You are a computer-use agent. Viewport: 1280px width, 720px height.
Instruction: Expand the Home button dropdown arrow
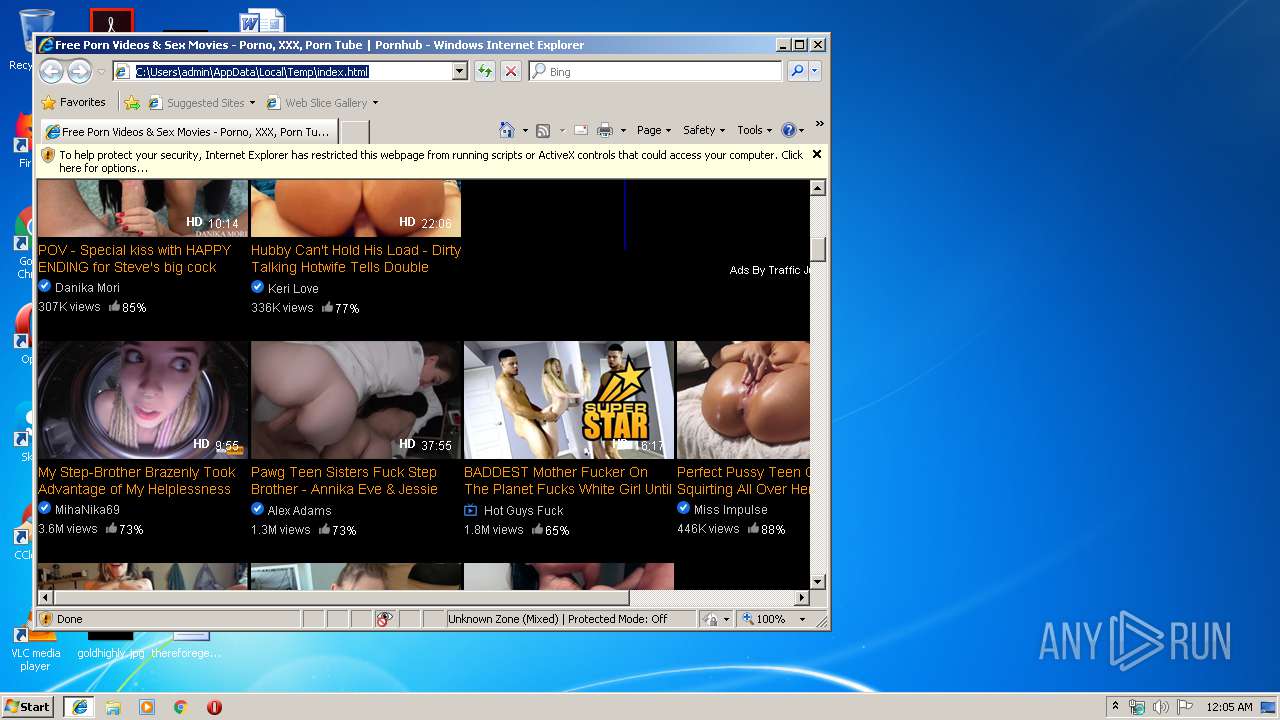525,130
